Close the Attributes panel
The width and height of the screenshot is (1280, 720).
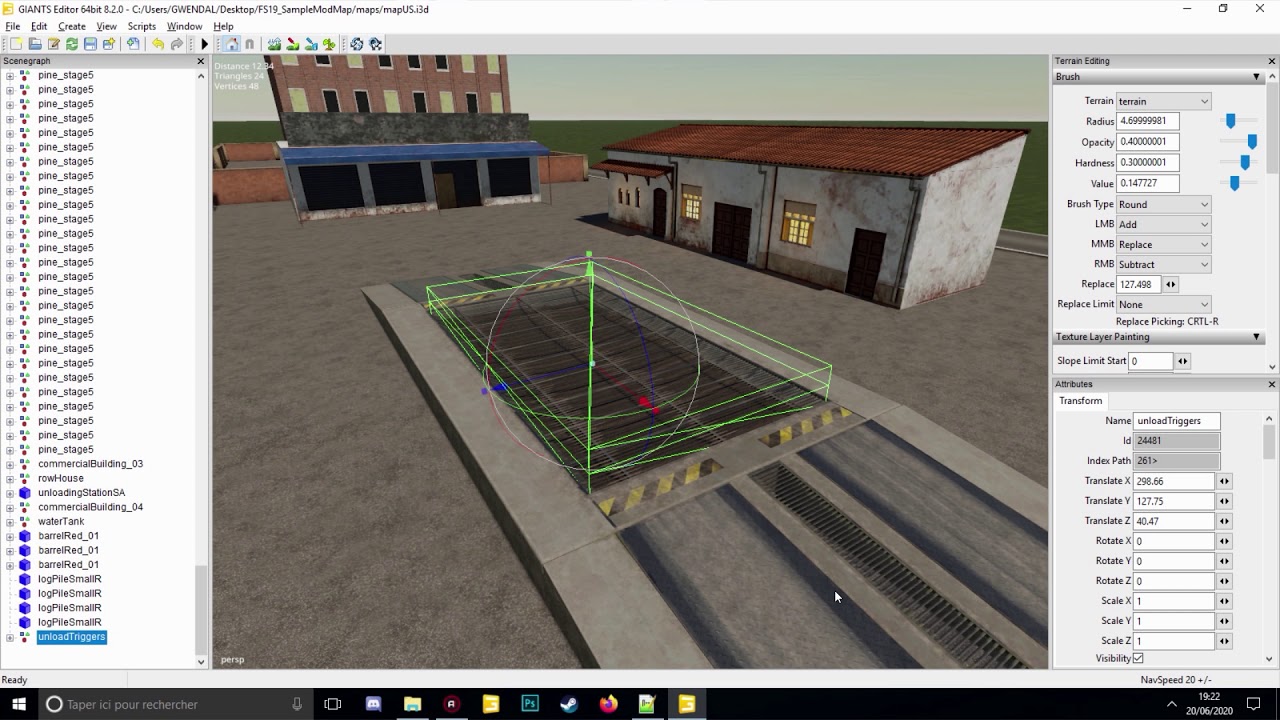click(x=1272, y=384)
